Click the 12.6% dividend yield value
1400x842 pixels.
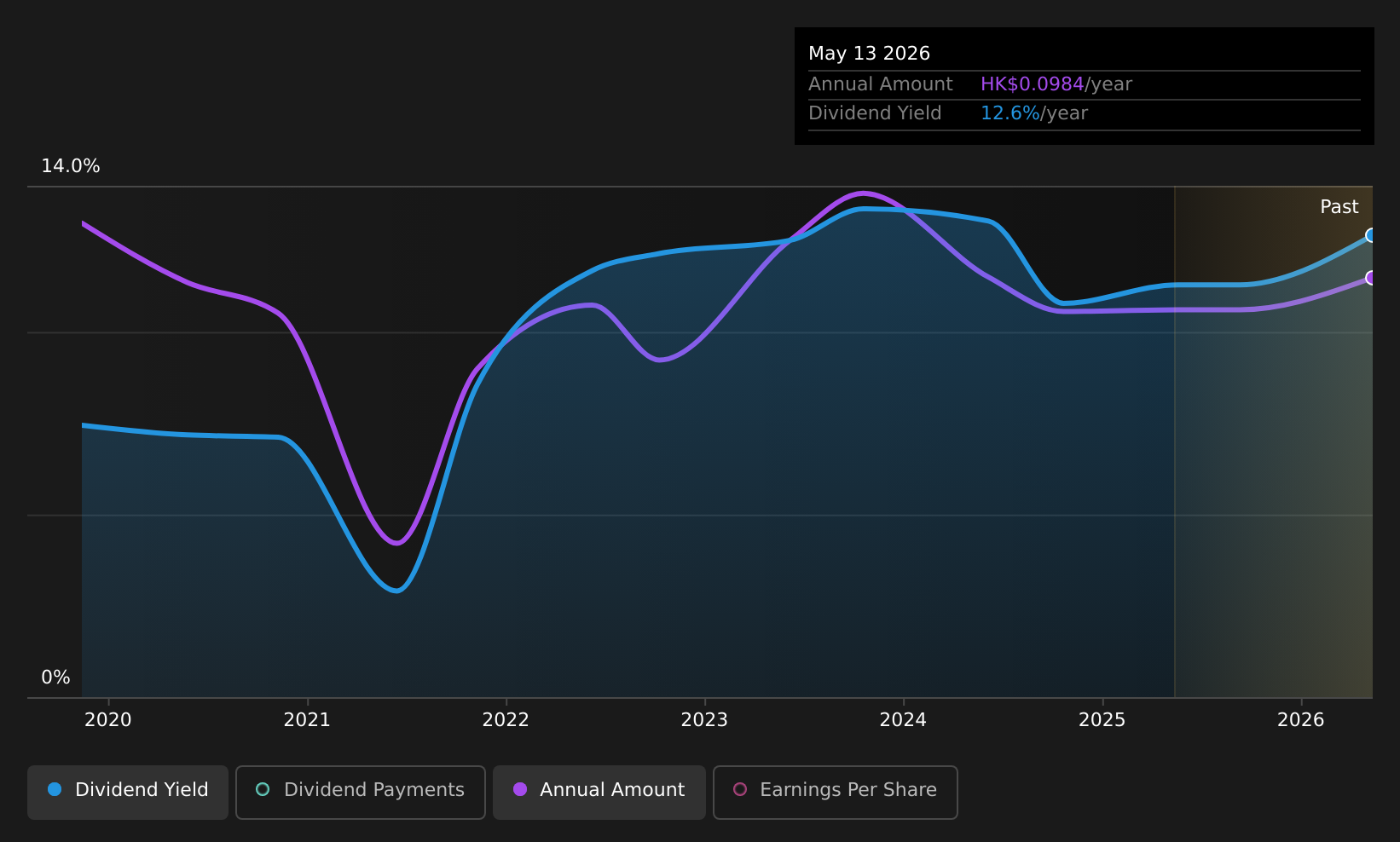(1010, 113)
